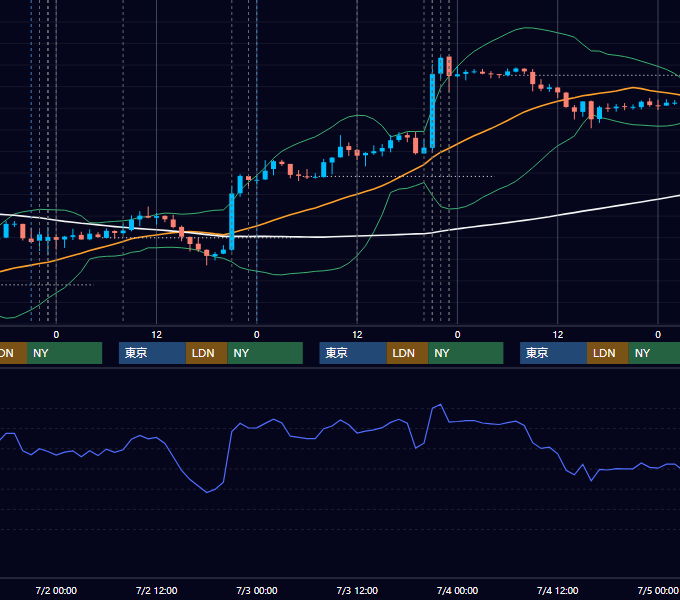Click the leftmost NY session block
The width and height of the screenshot is (680, 600).
(x=65, y=353)
